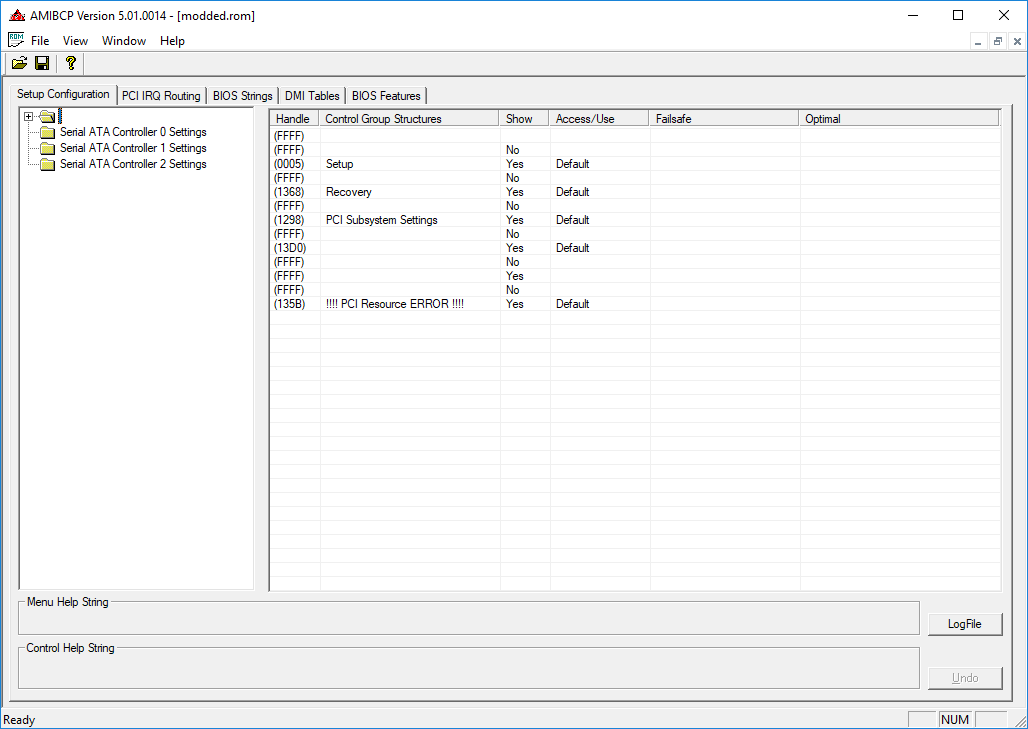
Task: Click Default access value in Setup row
Action: click(572, 164)
